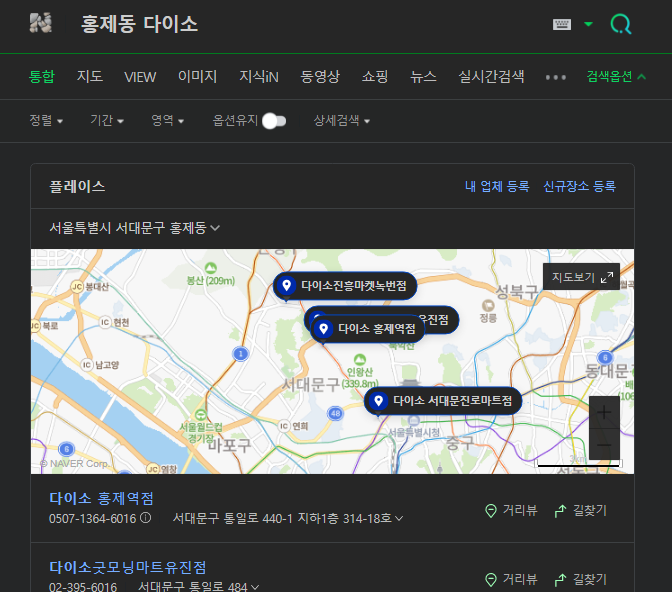The image size is (672, 592).
Task: Click 길찾기 for 다이소 홍제역점
Action: (x=581, y=510)
